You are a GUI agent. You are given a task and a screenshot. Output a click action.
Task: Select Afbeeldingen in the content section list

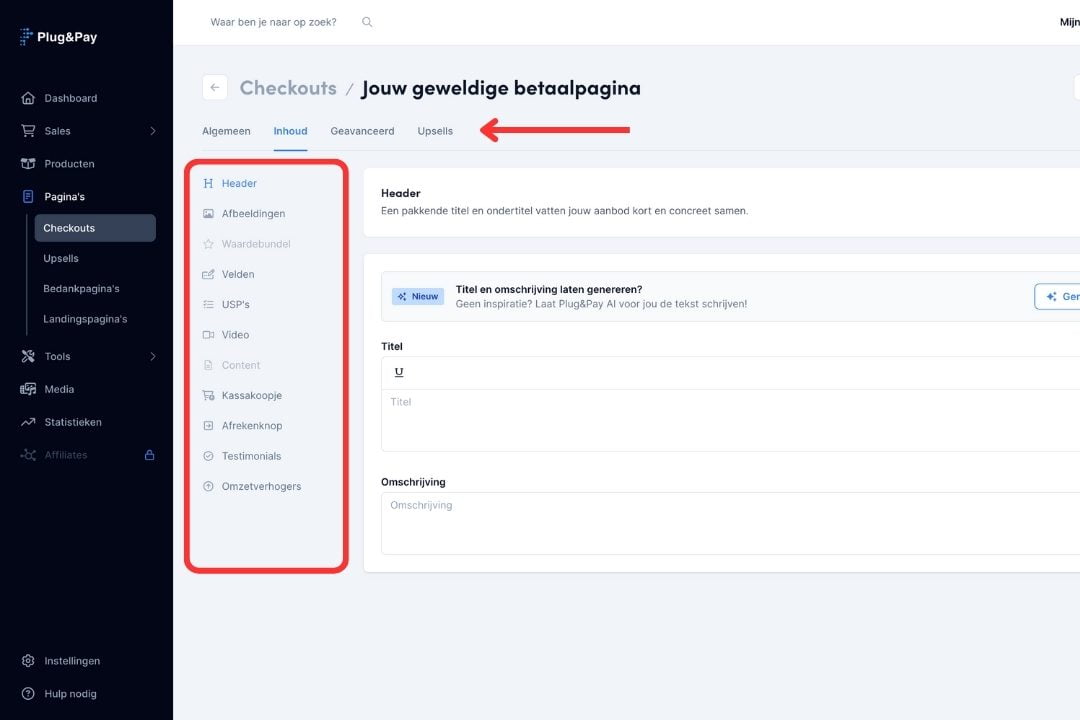point(253,214)
